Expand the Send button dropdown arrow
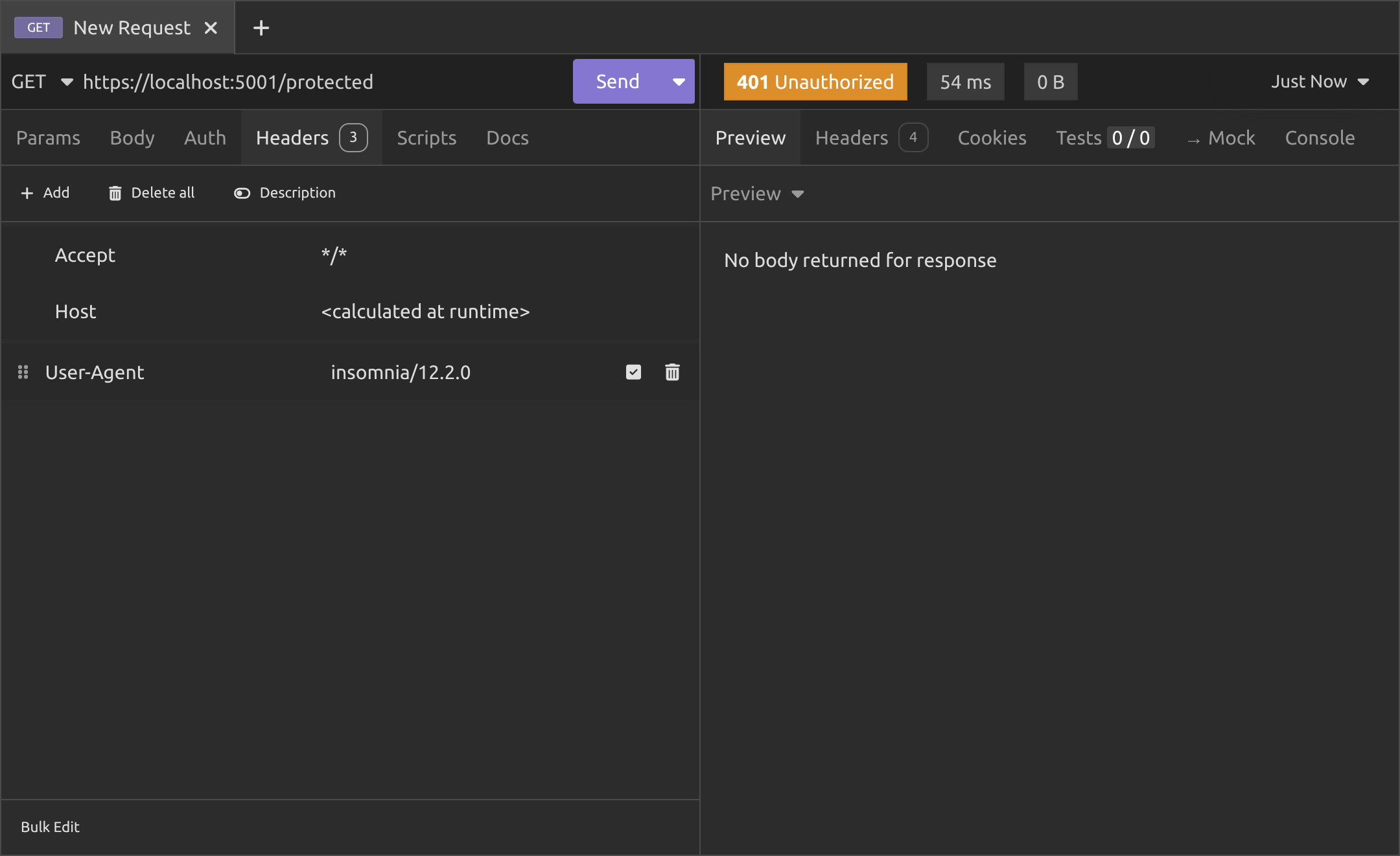The image size is (1400, 856). (x=679, y=82)
